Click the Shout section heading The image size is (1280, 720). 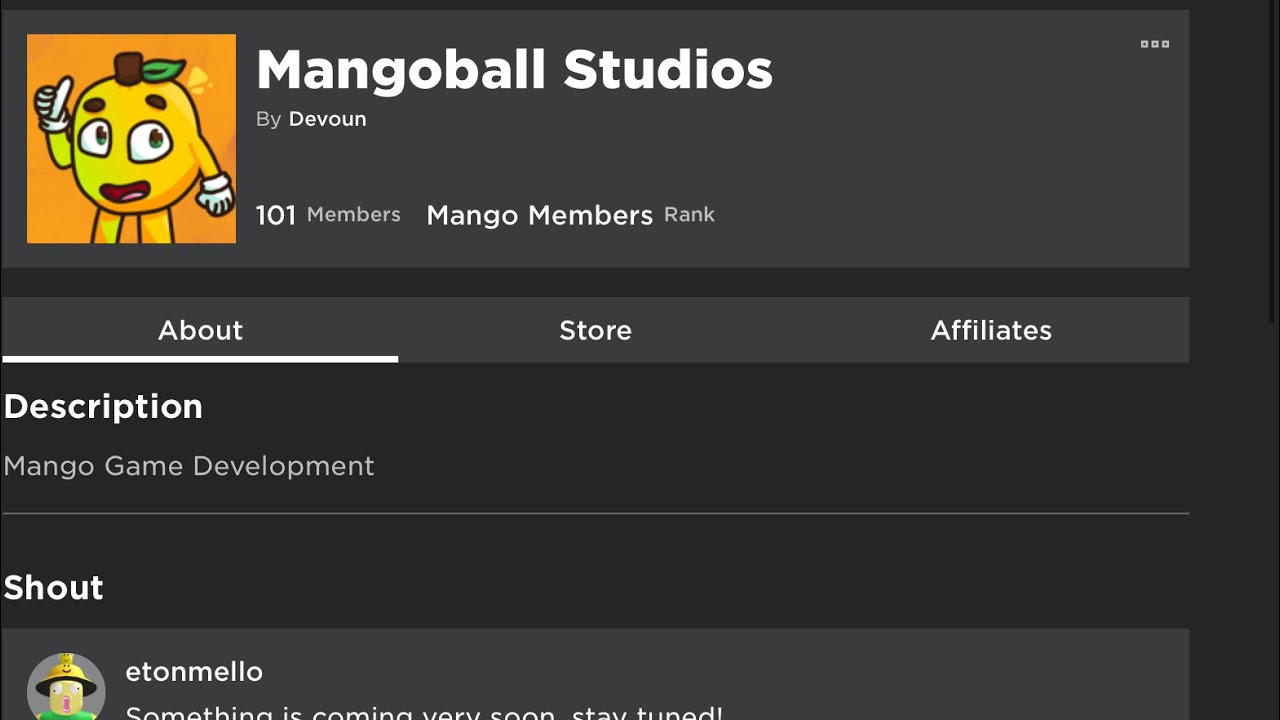(x=54, y=587)
